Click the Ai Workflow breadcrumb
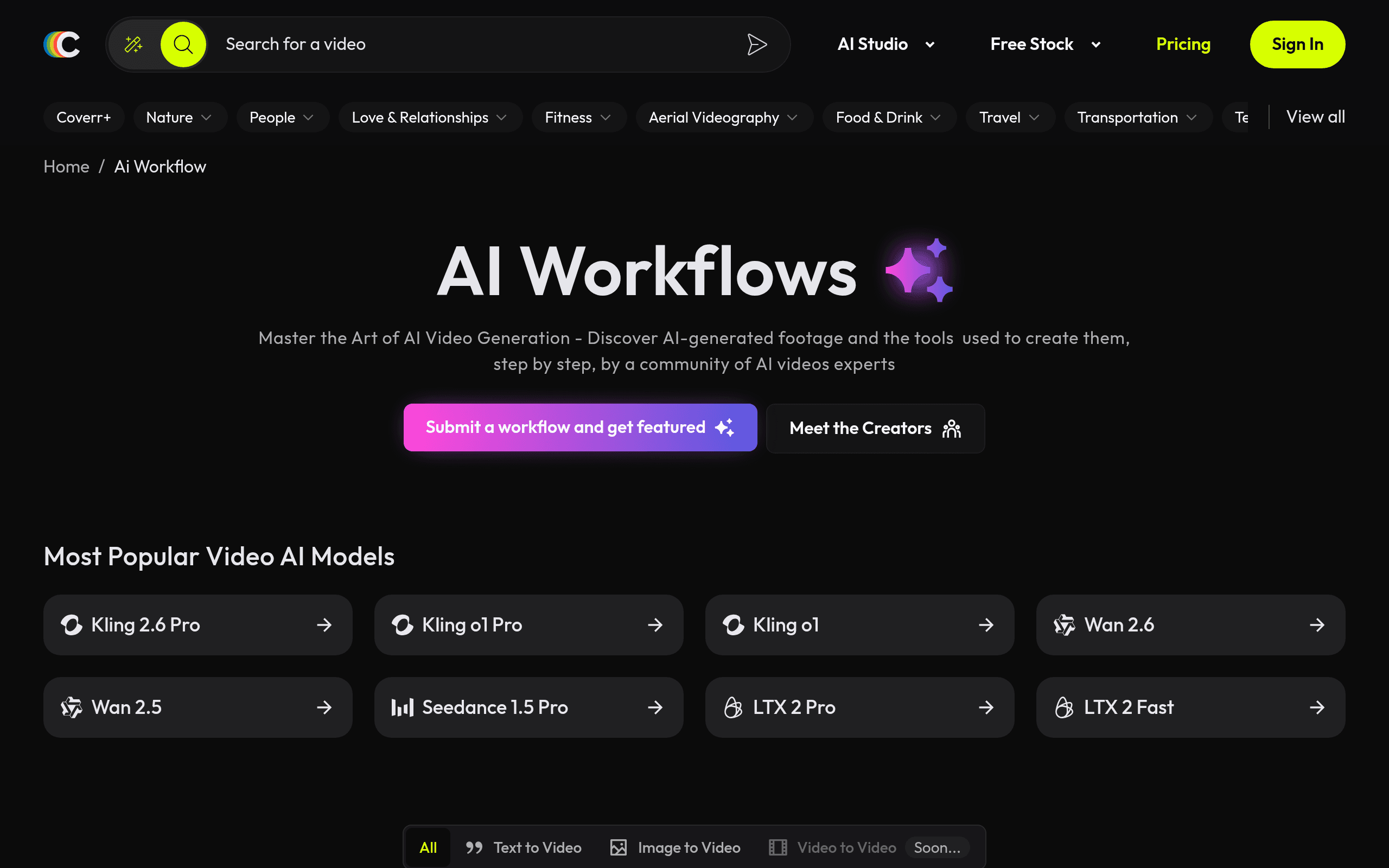Viewport: 1389px width, 868px height. click(x=160, y=167)
